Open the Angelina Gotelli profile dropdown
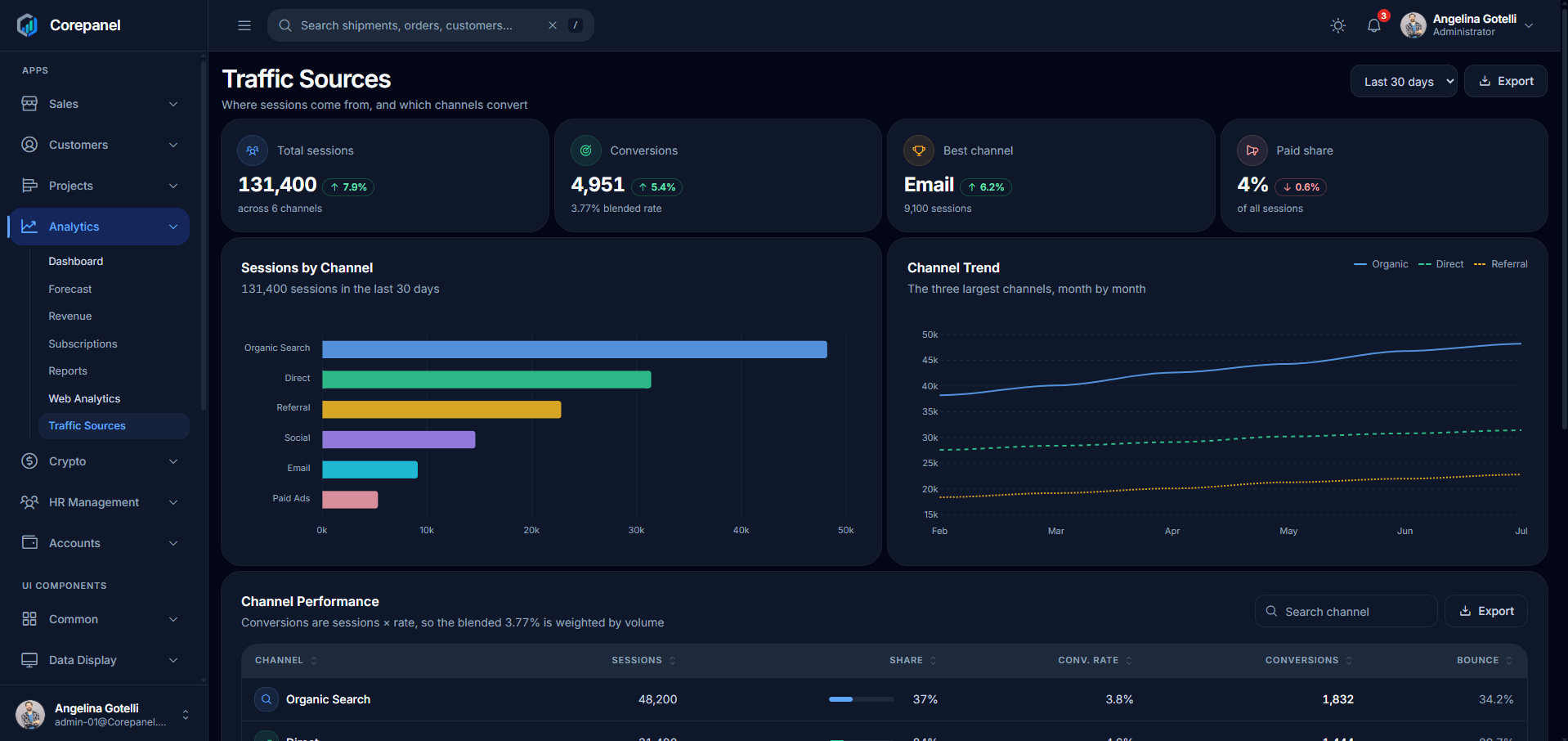This screenshot has width=1568, height=741. 1467,25
